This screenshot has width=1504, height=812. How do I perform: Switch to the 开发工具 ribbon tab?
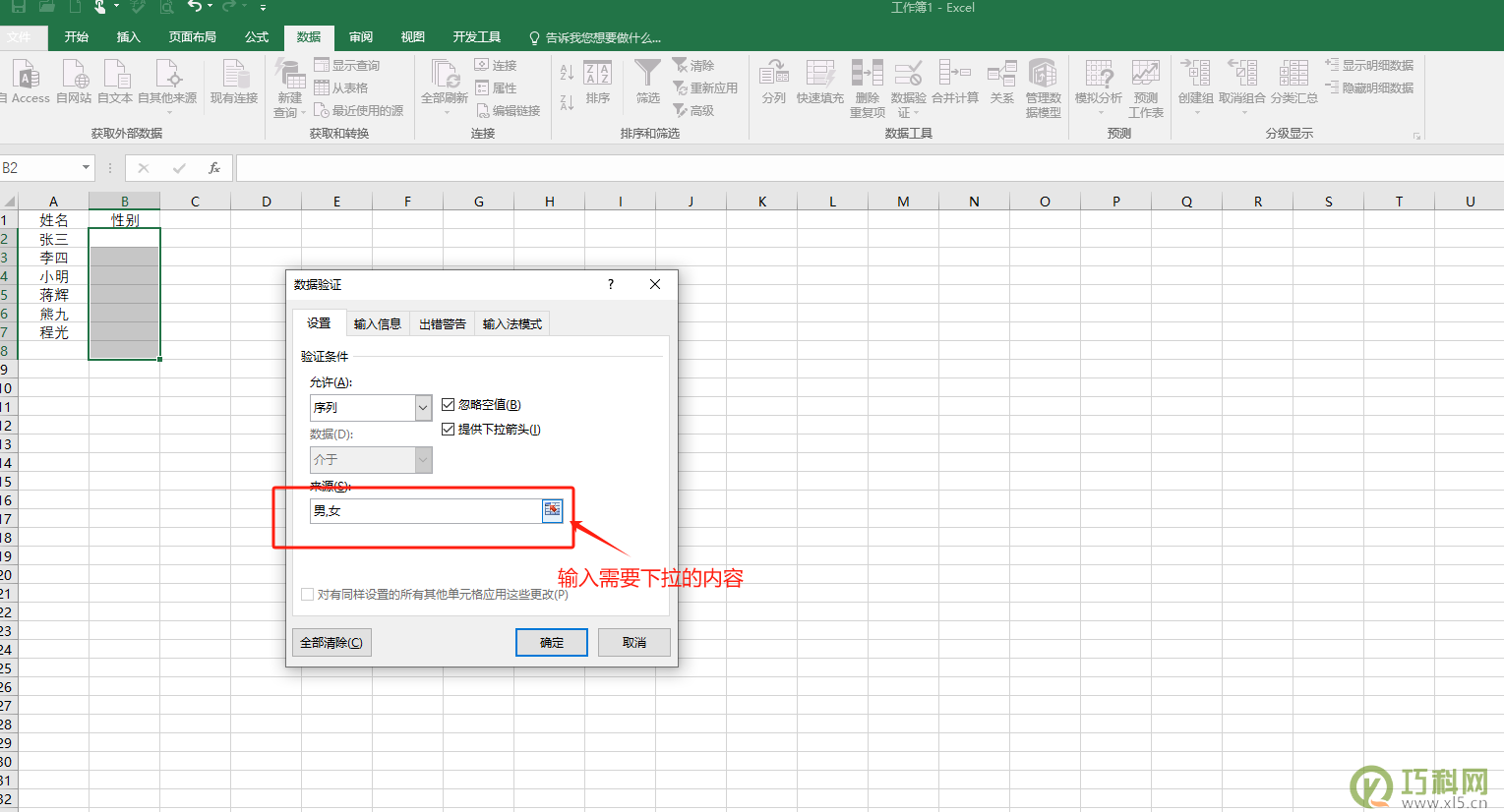click(477, 37)
